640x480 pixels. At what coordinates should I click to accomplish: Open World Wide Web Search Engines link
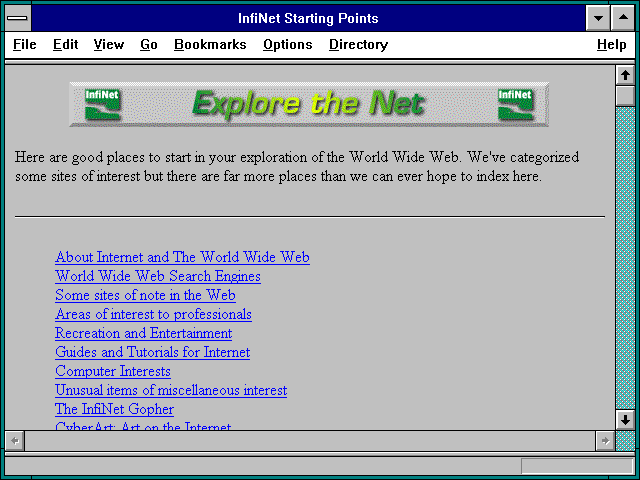pyautogui.click(x=158, y=276)
